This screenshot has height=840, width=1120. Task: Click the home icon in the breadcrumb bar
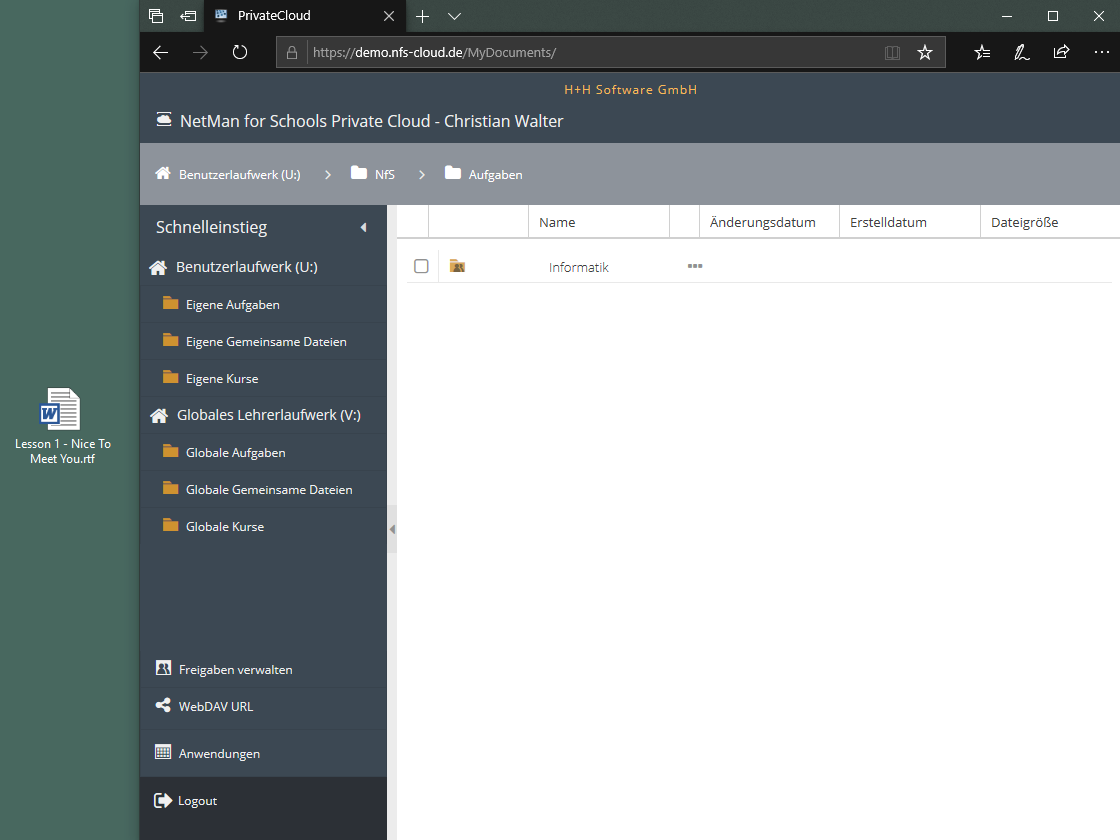(163, 174)
